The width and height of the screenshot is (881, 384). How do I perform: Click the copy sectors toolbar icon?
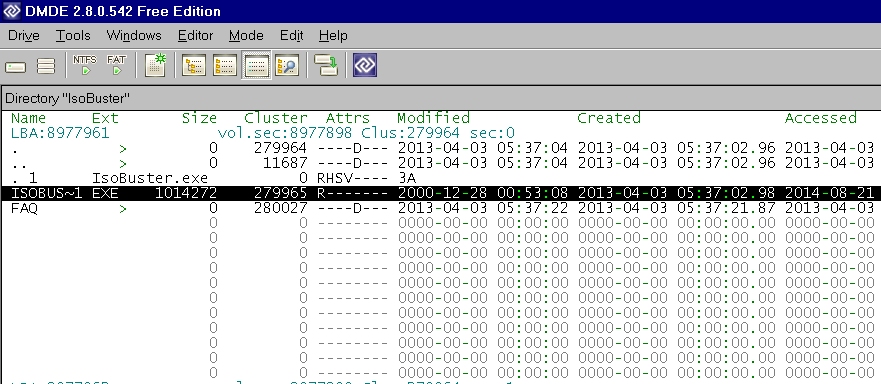(326, 65)
